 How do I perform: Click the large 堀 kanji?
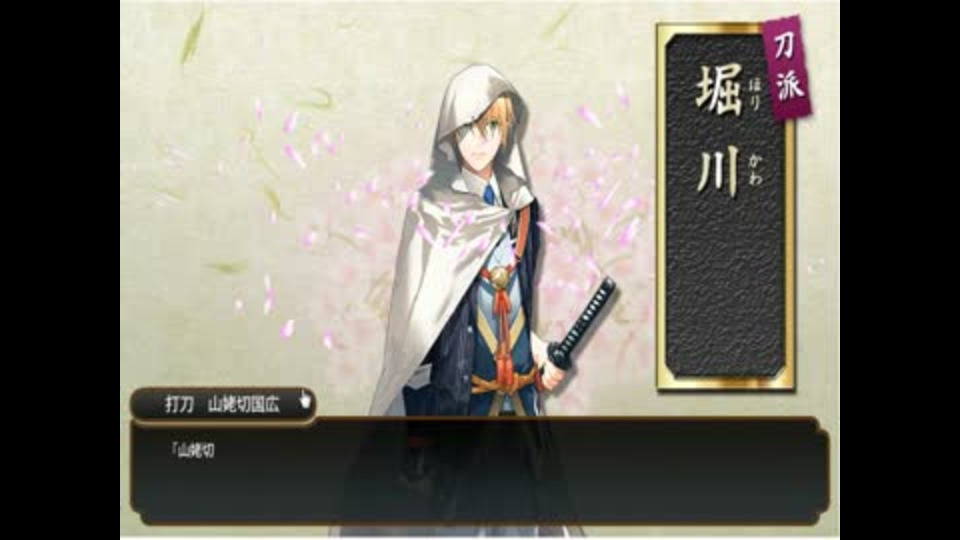(x=718, y=90)
